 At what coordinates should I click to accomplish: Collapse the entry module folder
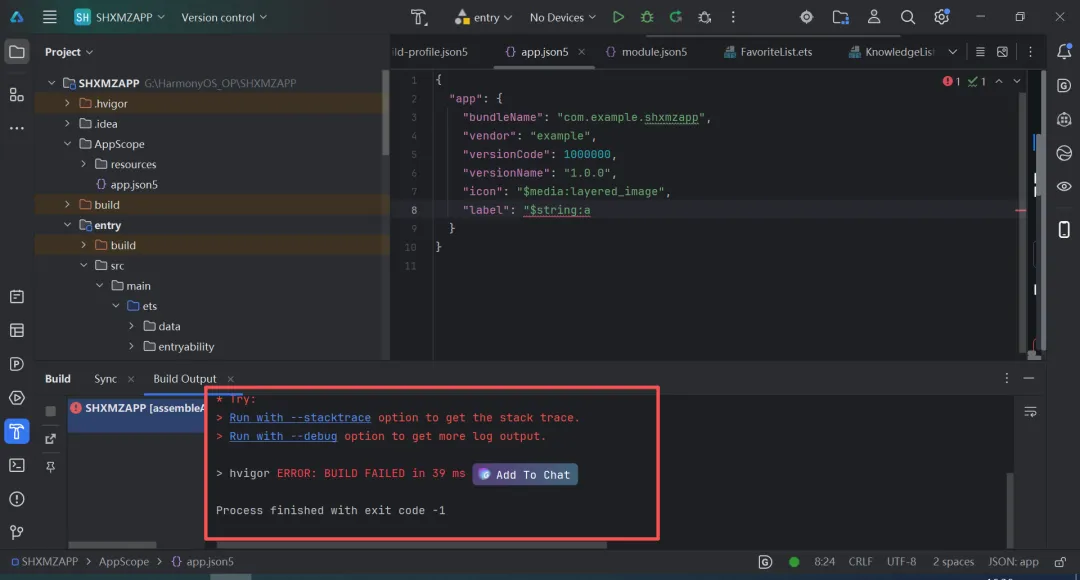(67, 225)
